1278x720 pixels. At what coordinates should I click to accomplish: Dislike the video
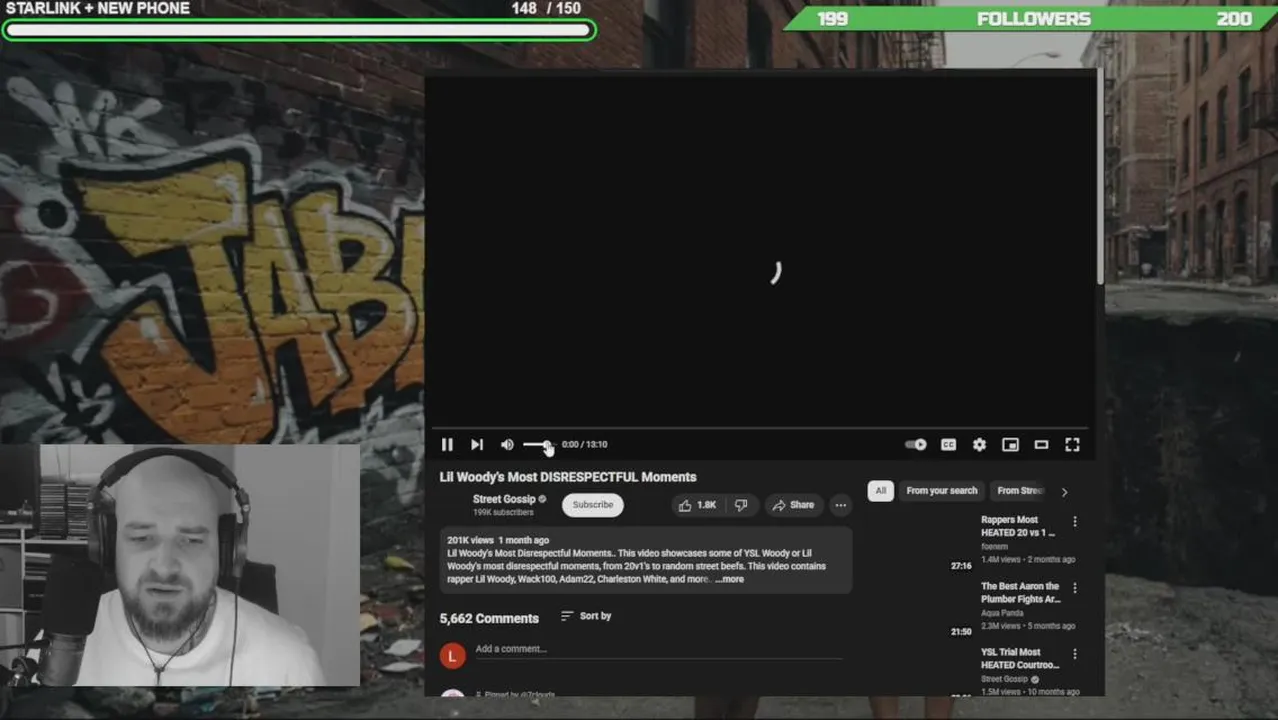741,505
